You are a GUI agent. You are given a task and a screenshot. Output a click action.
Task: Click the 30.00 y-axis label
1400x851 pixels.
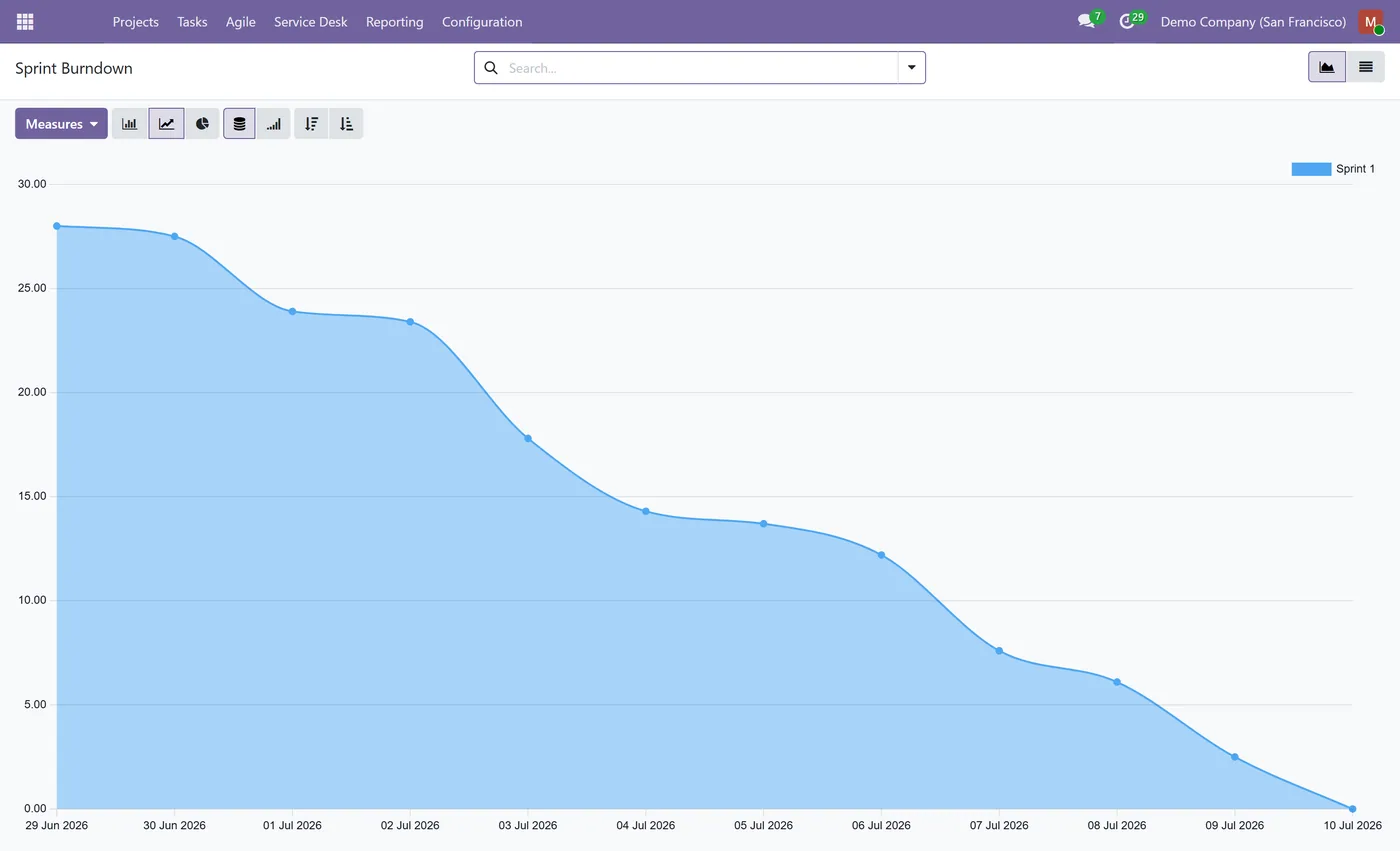[x=32, y=184]
